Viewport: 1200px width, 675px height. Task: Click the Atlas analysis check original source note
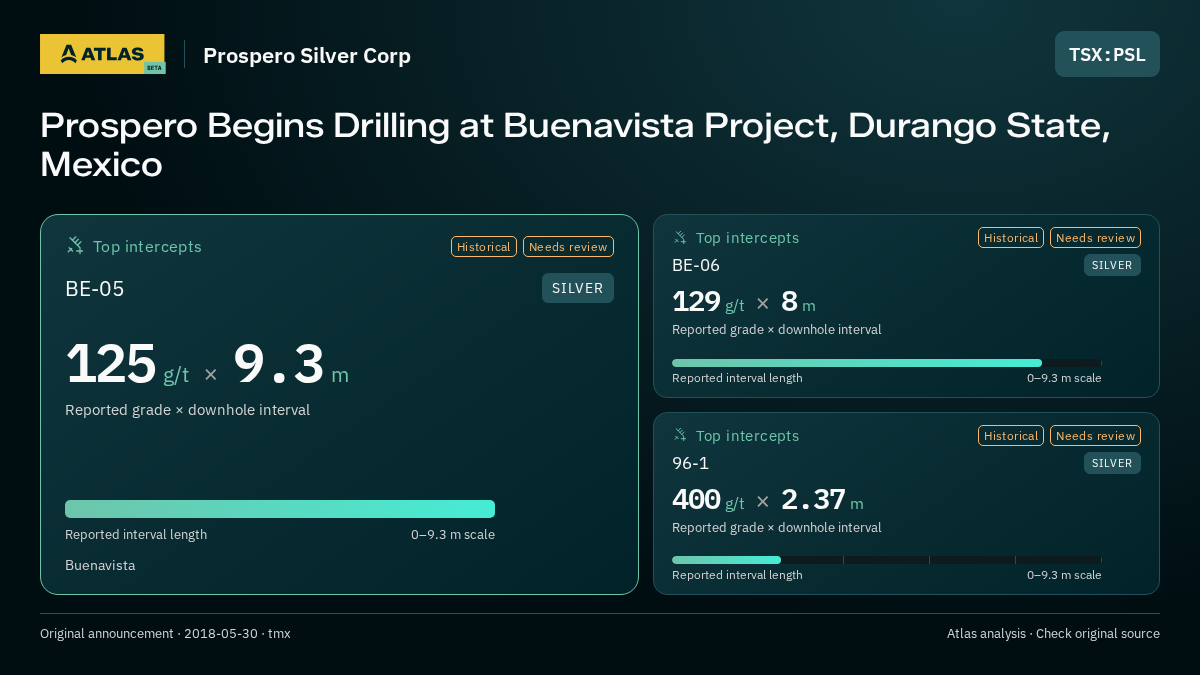1053,634
